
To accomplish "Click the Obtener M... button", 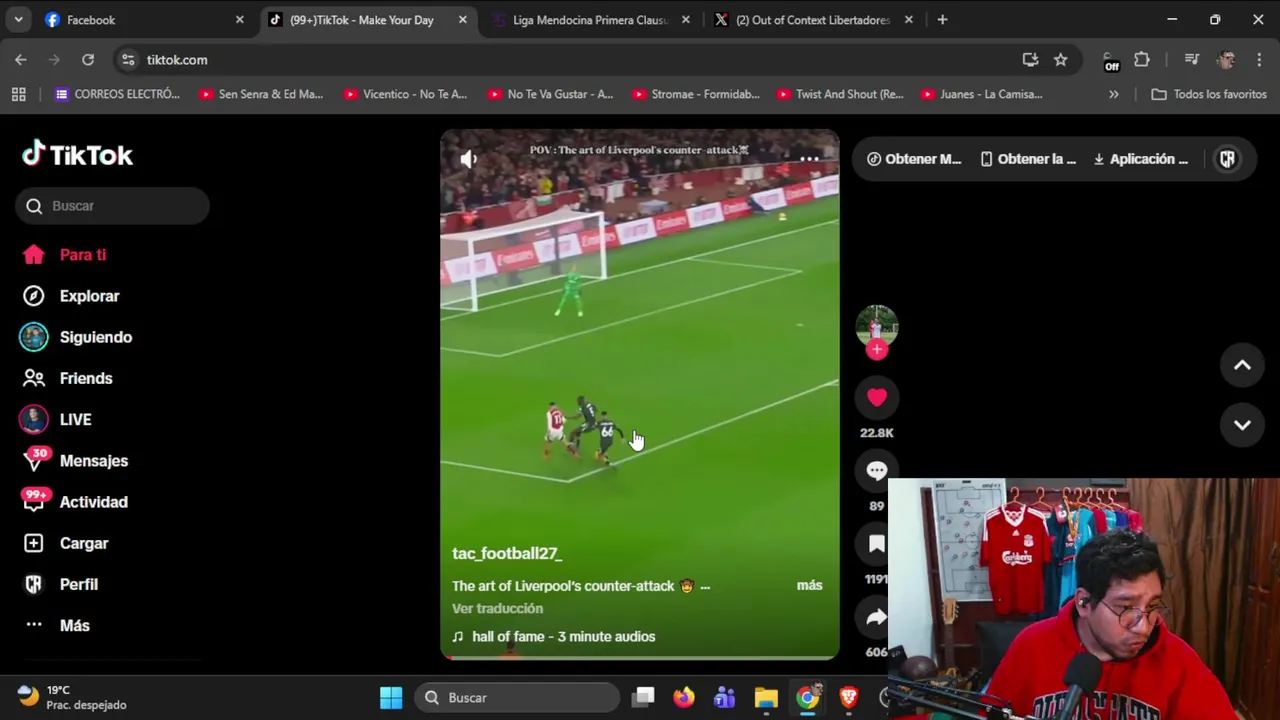I will (x=914, y=159).
